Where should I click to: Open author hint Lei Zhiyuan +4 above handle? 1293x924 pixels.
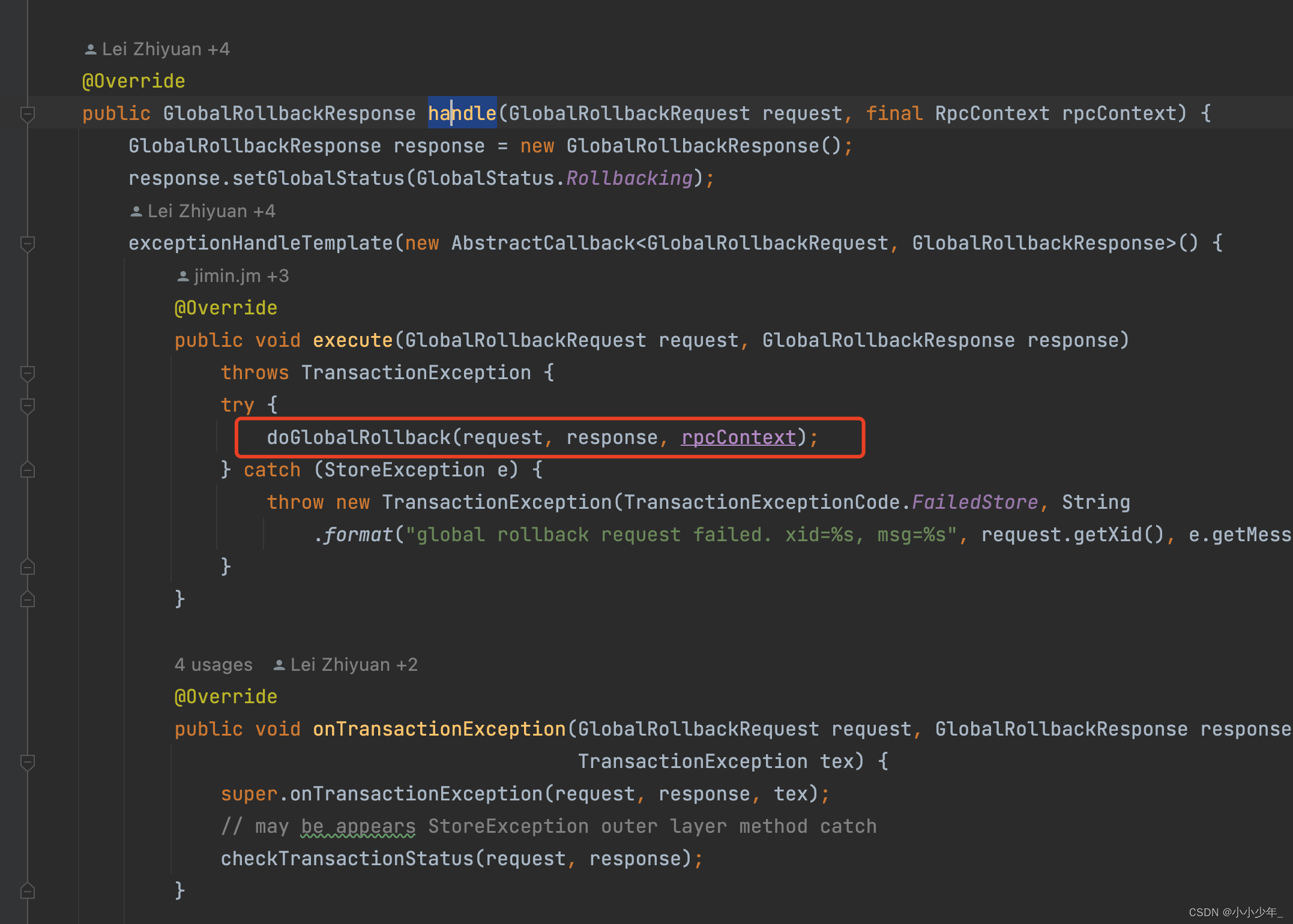(157, 49)
